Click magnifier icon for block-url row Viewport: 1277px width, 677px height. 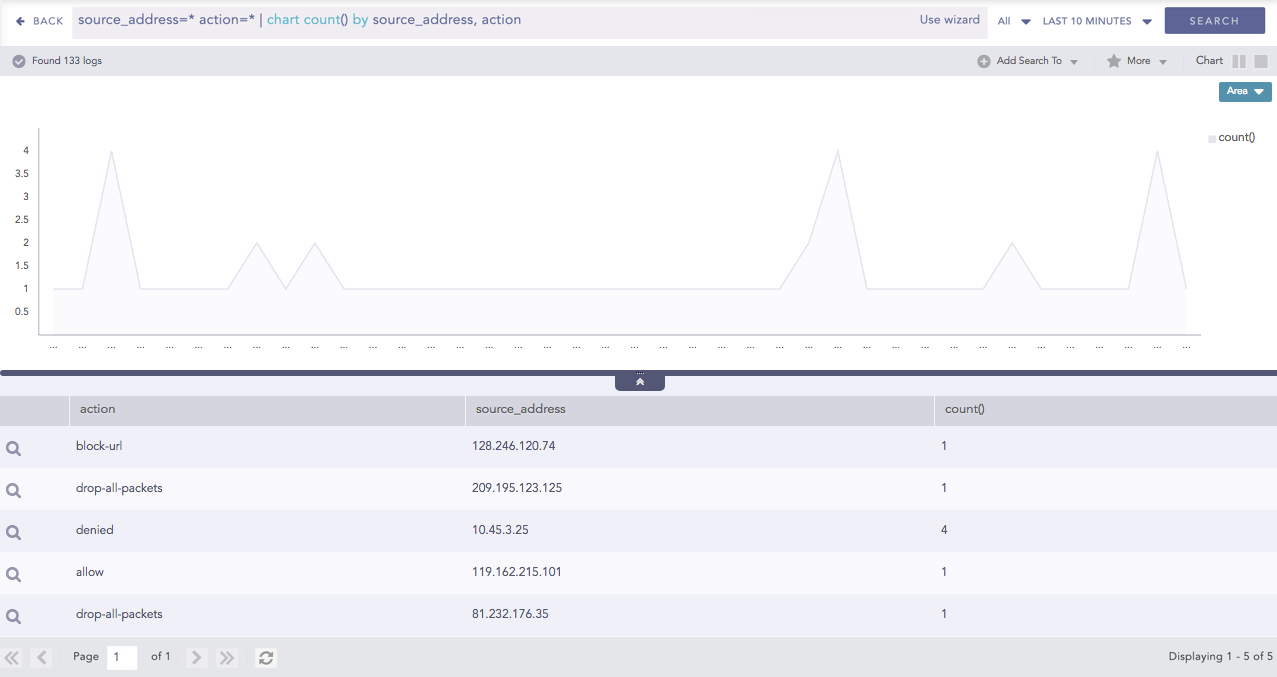(x=14, y=449)
